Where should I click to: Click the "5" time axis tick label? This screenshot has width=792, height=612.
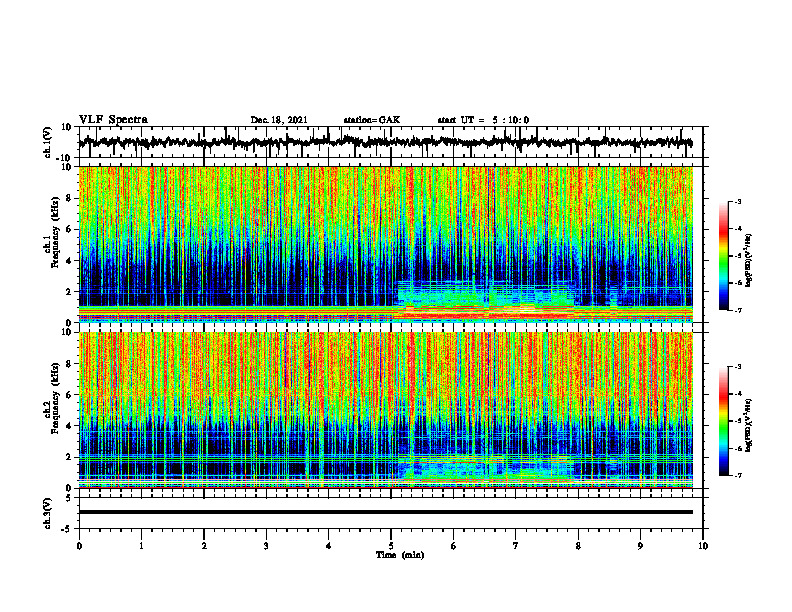coord(391,546)
